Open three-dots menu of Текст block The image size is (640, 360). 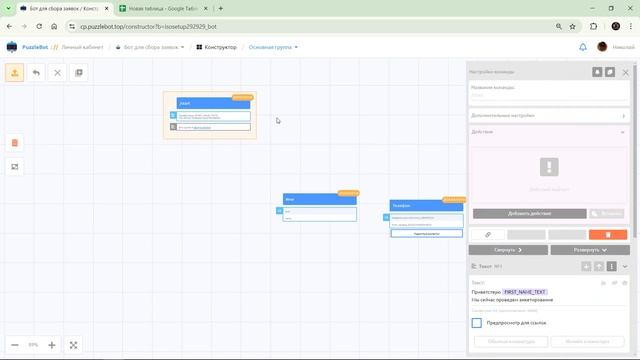611,266
